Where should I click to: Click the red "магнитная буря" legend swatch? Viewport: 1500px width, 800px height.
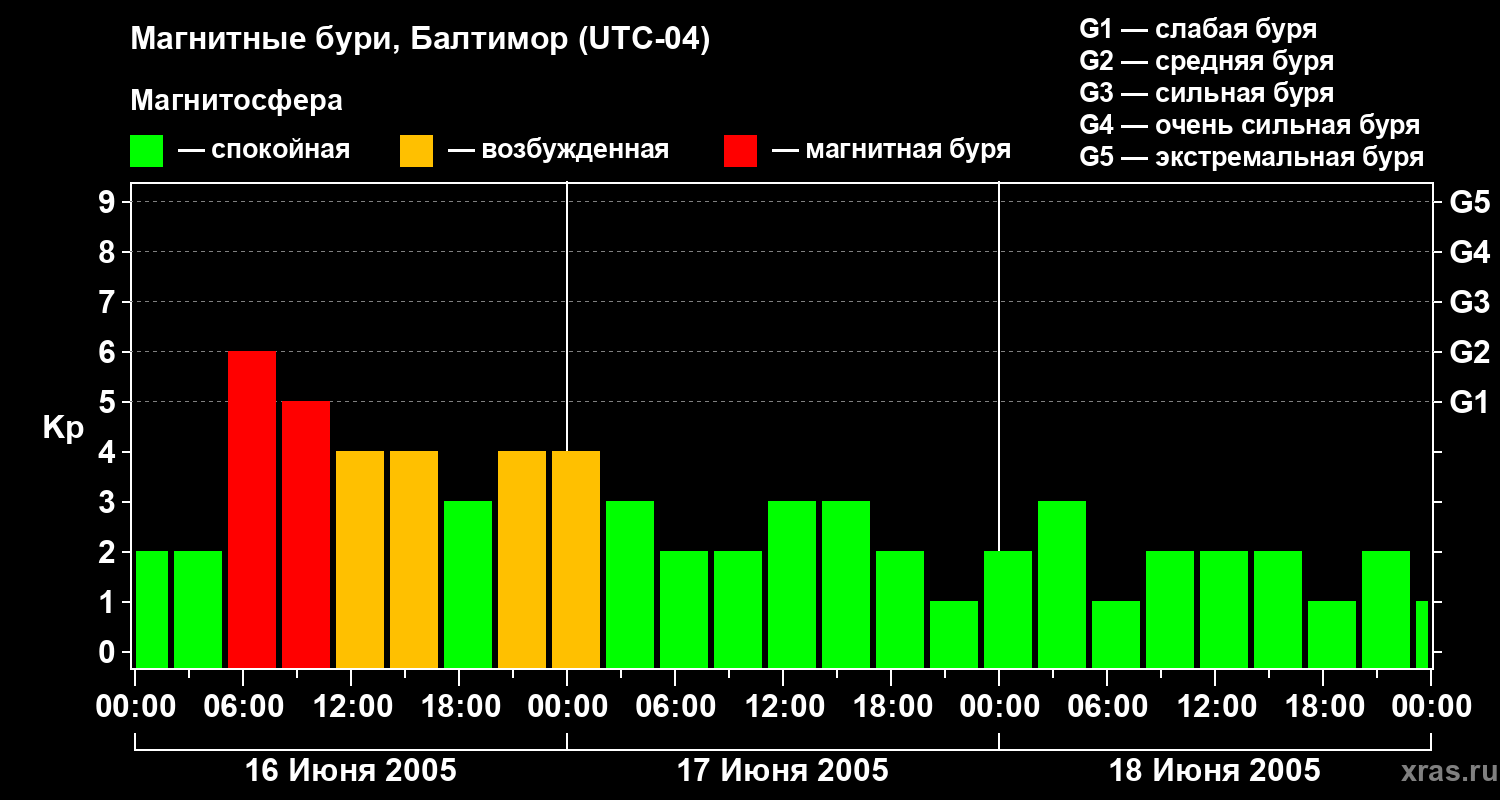coord(740,151)
